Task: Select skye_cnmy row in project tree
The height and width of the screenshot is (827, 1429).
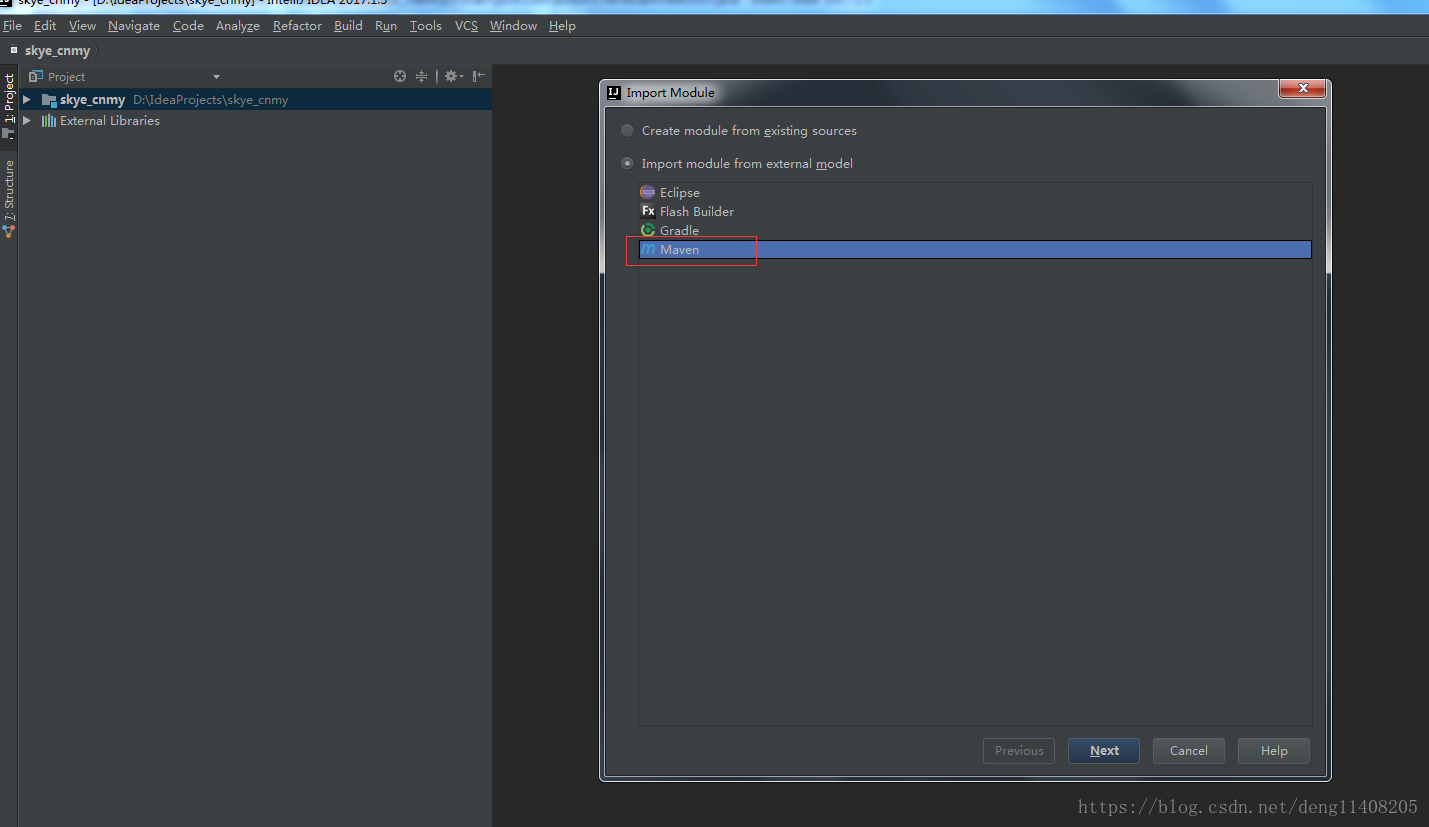Action: click(255, 100)
